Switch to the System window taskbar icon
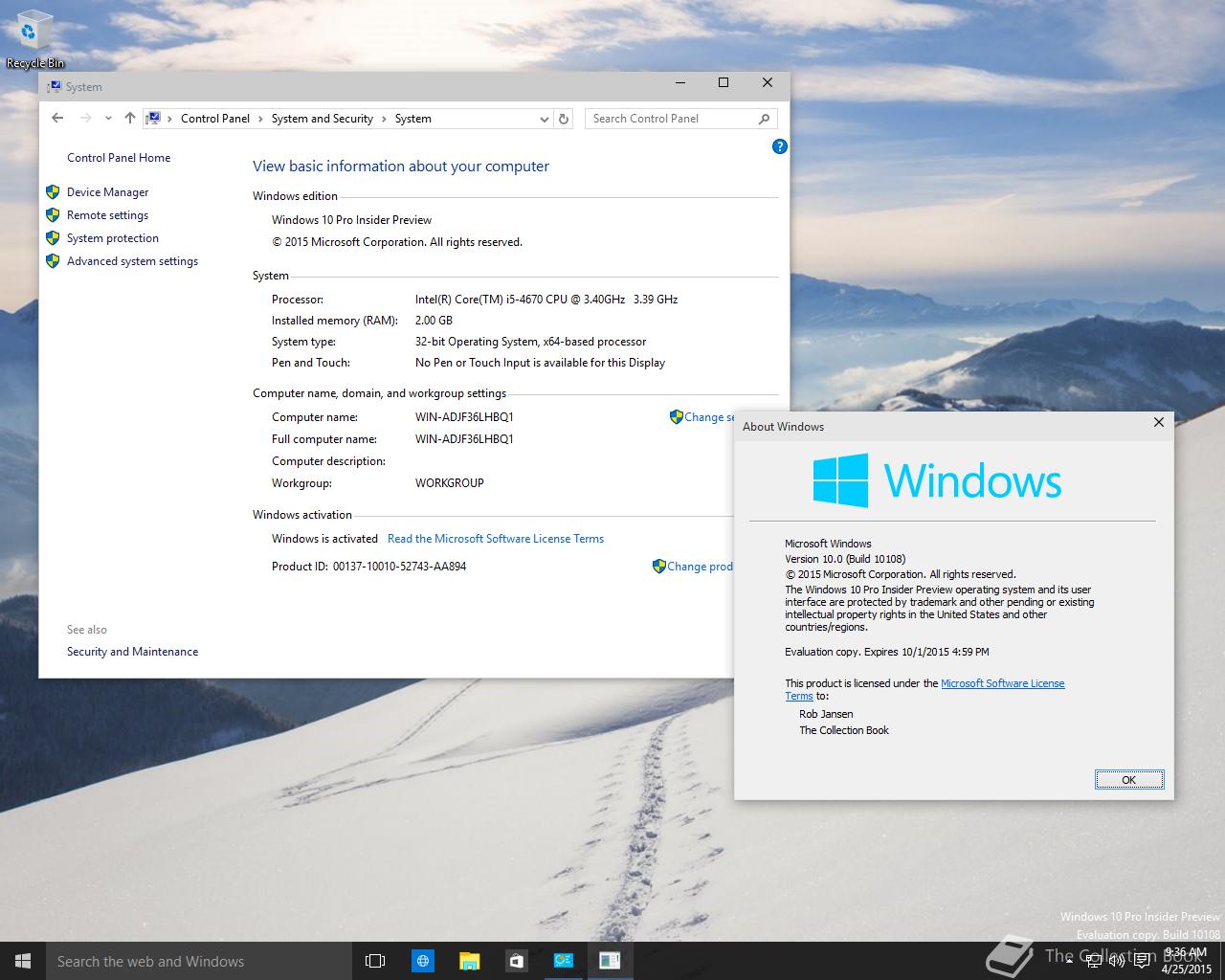 click(x=563, y=961)
